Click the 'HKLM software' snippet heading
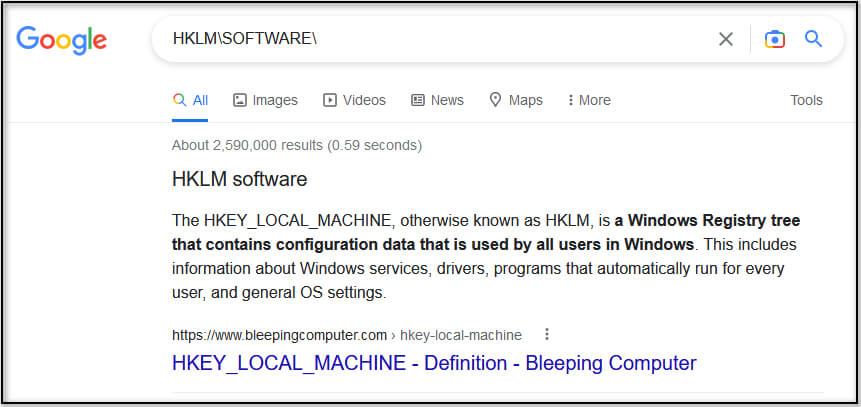 point(239,179)
